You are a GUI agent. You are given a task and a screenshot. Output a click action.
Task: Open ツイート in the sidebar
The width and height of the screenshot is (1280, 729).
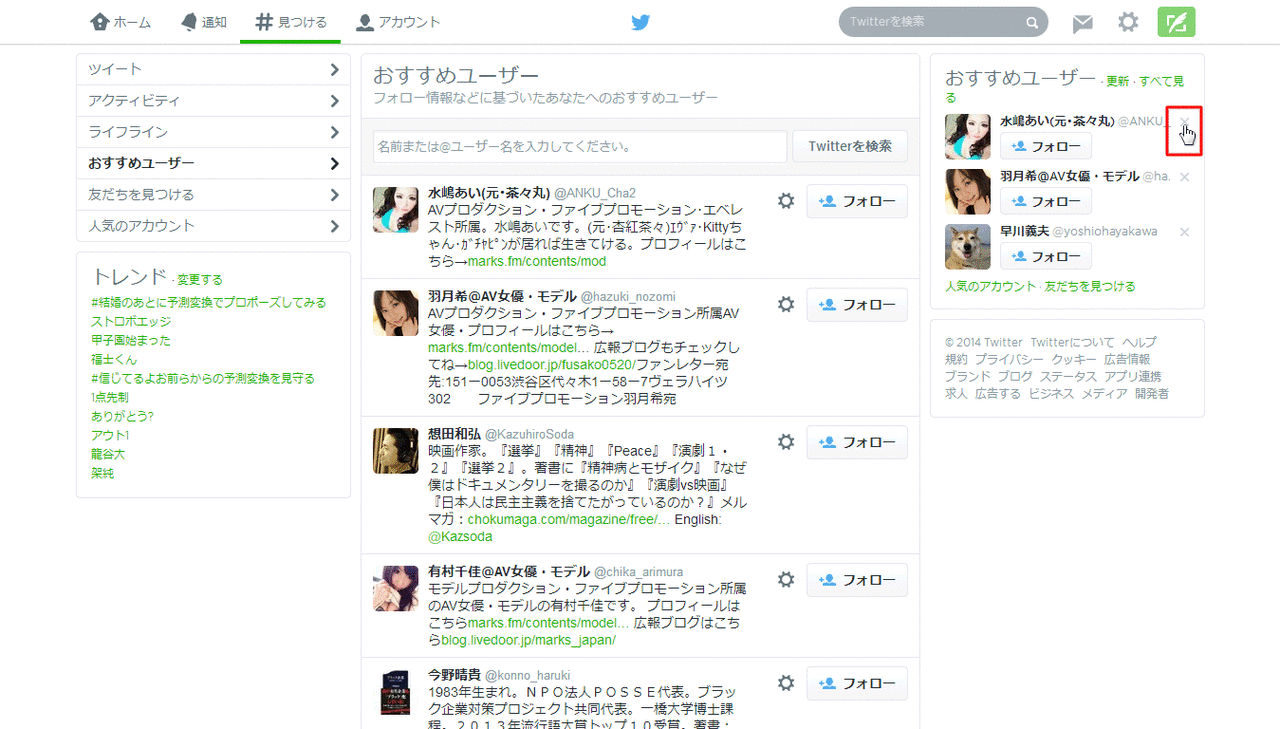pyautogui.click(x=213, y=69)
